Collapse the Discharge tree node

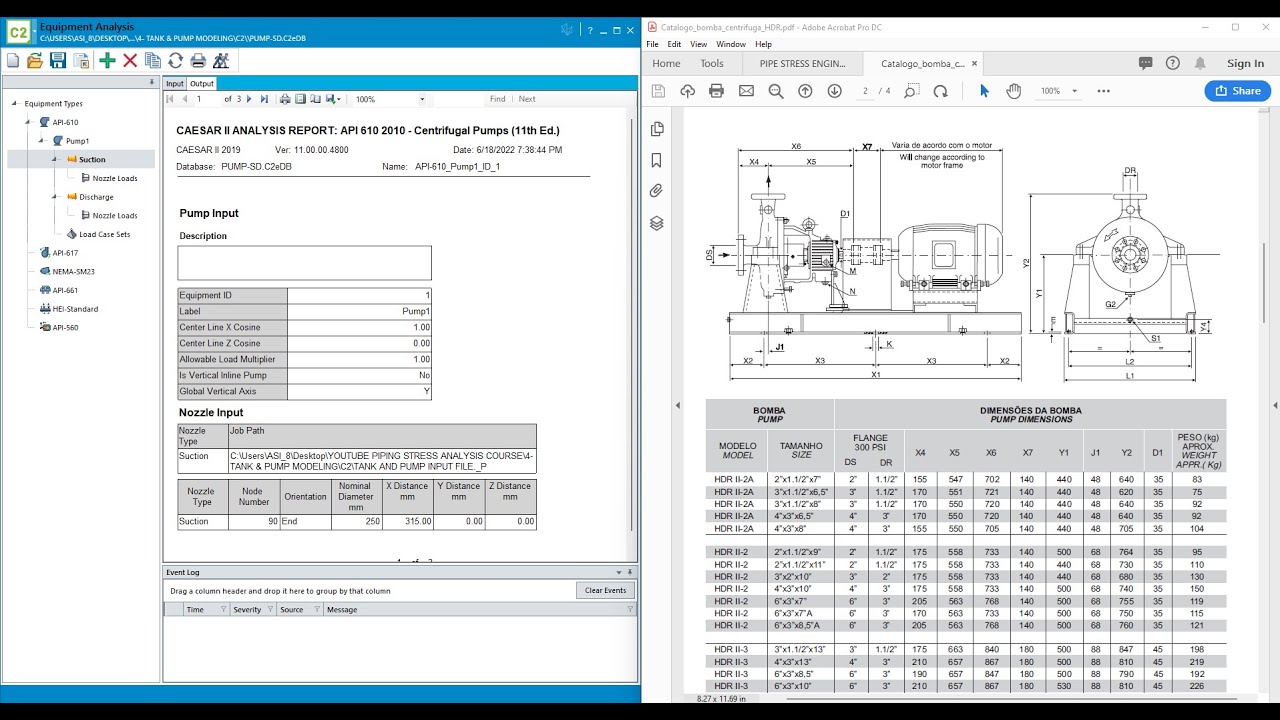coord(56,197)
